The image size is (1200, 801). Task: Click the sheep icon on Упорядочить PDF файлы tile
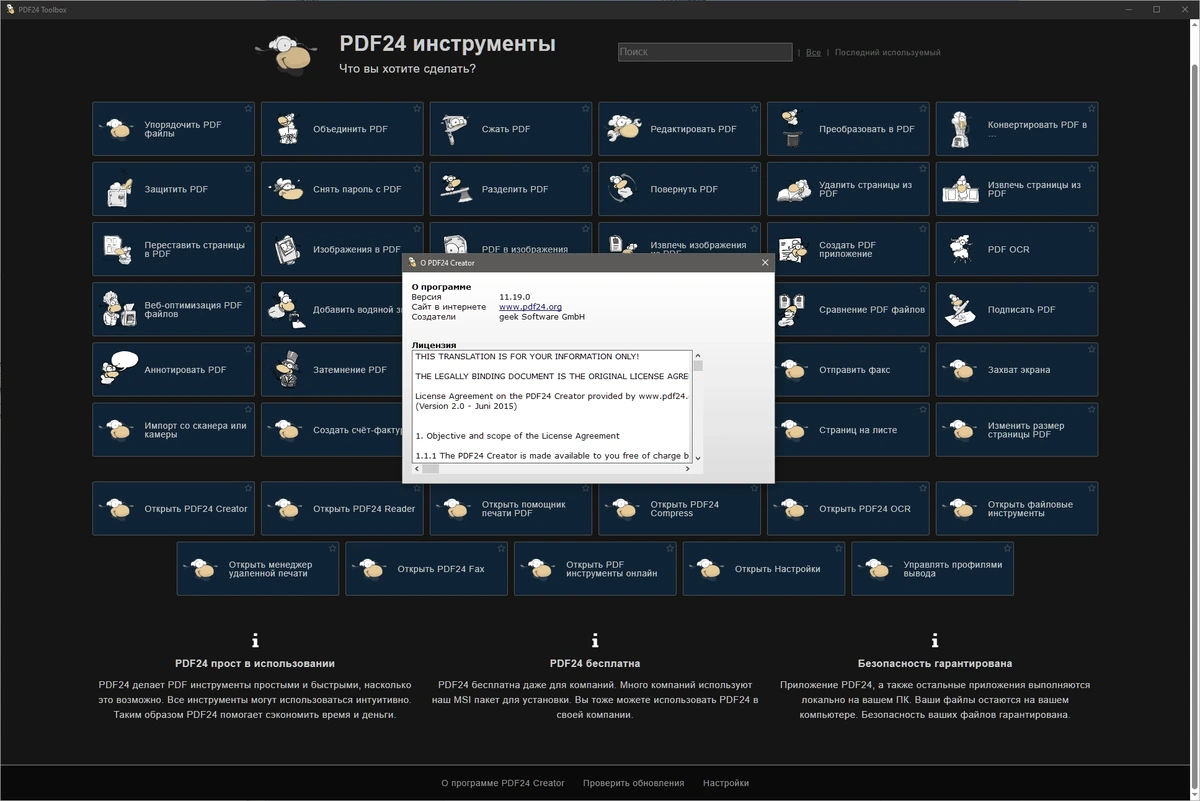pyautogui.click(x=119, y=129)
